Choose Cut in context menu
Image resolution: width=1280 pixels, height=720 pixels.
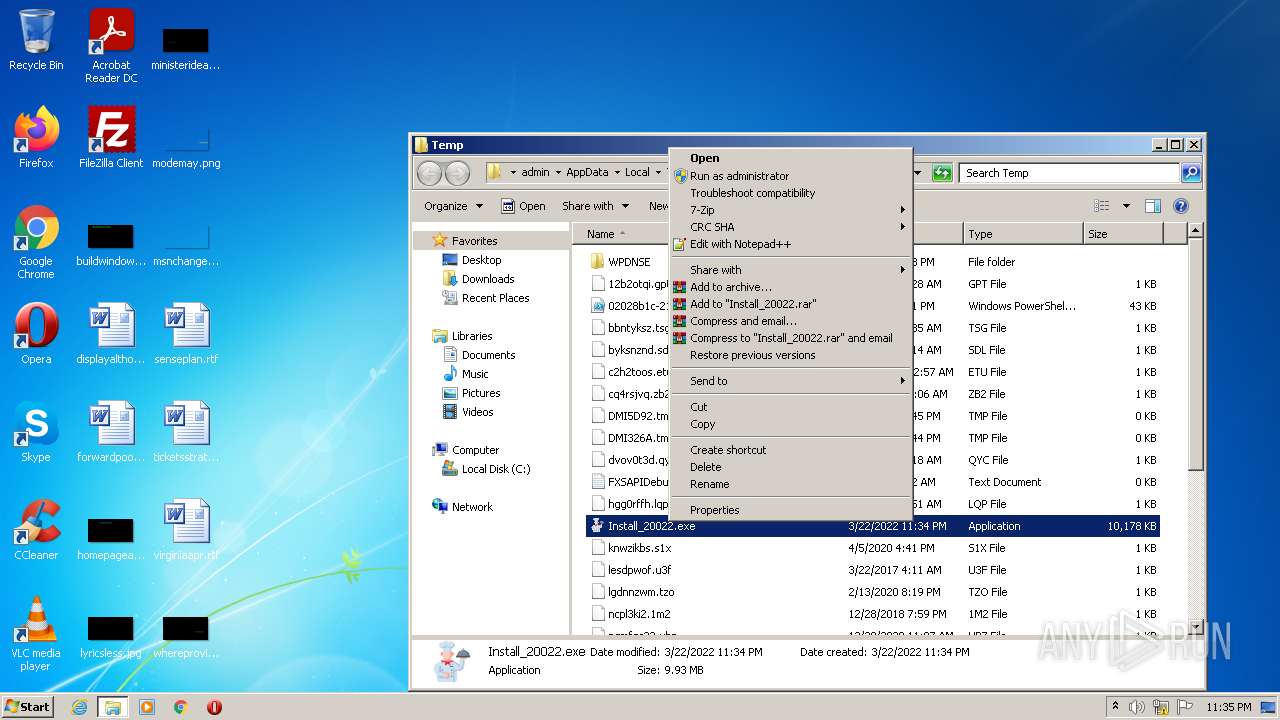790,407
